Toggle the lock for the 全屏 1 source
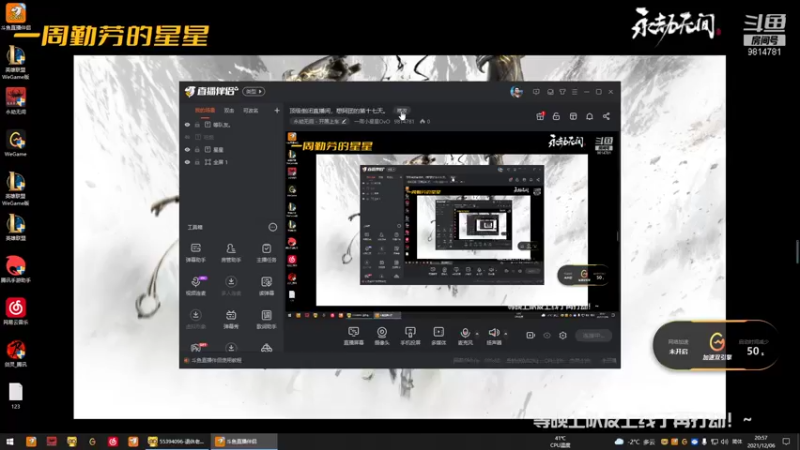Viewport: 800px width, 450px height. tap(197, 162)
